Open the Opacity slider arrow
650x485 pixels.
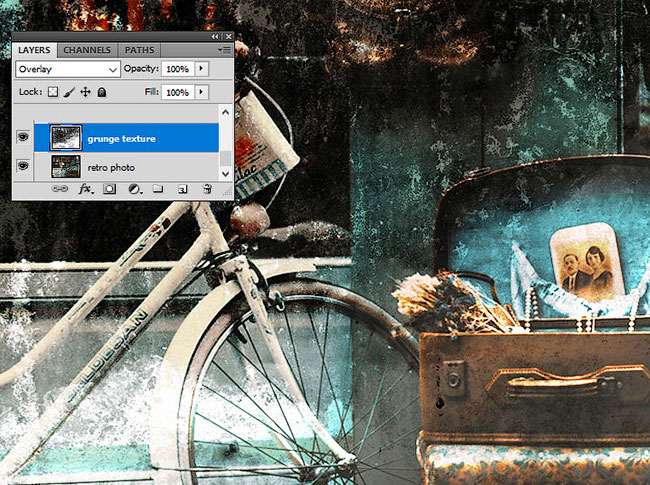[201, 69]
